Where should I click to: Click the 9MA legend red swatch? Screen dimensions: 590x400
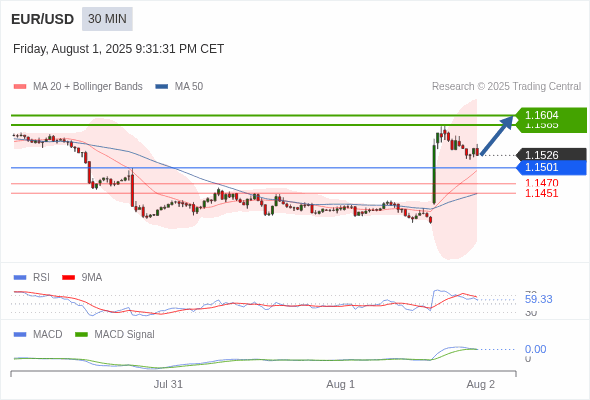68,278
